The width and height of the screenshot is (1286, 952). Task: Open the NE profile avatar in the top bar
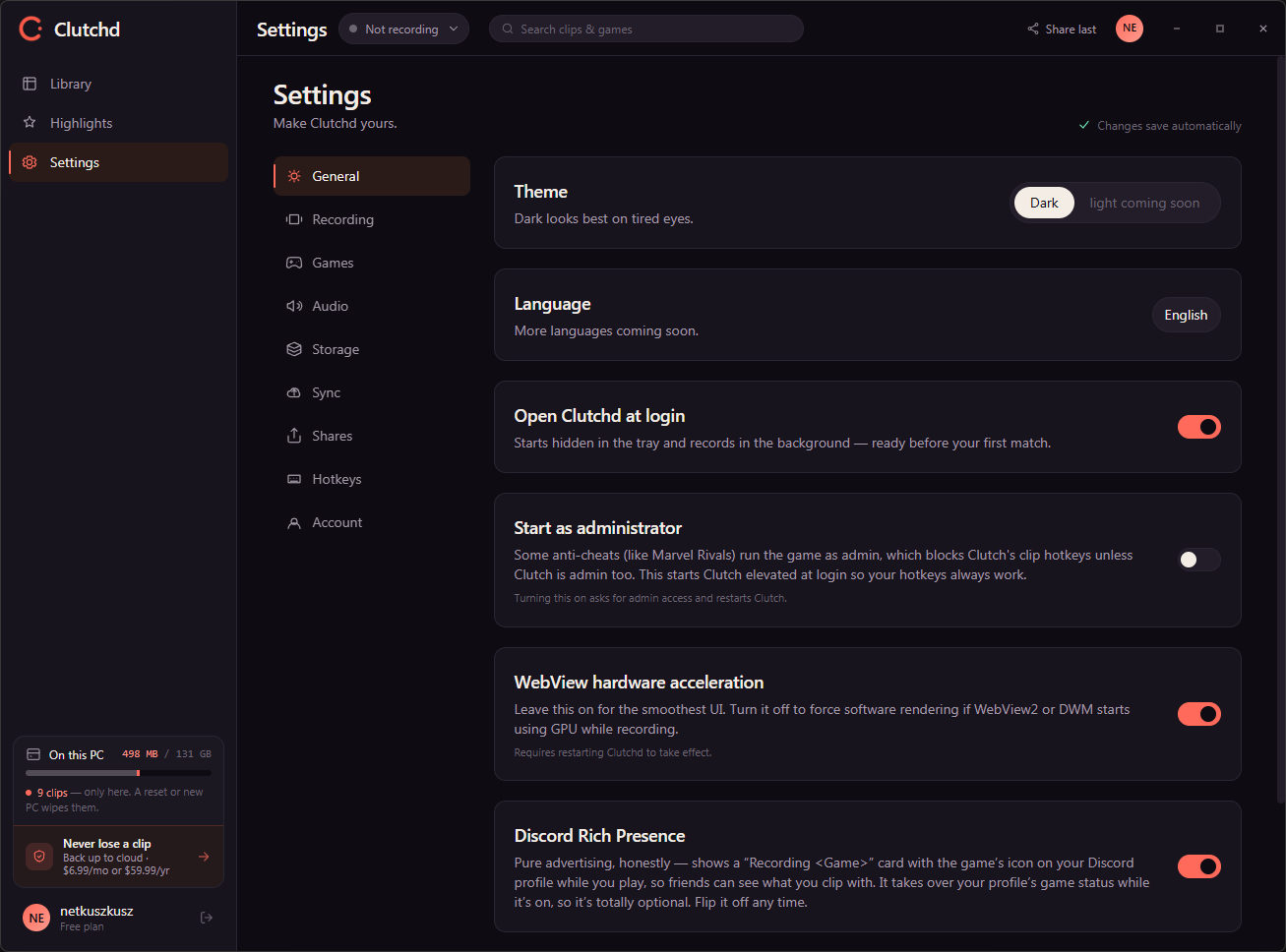[x=1130, y=29]
